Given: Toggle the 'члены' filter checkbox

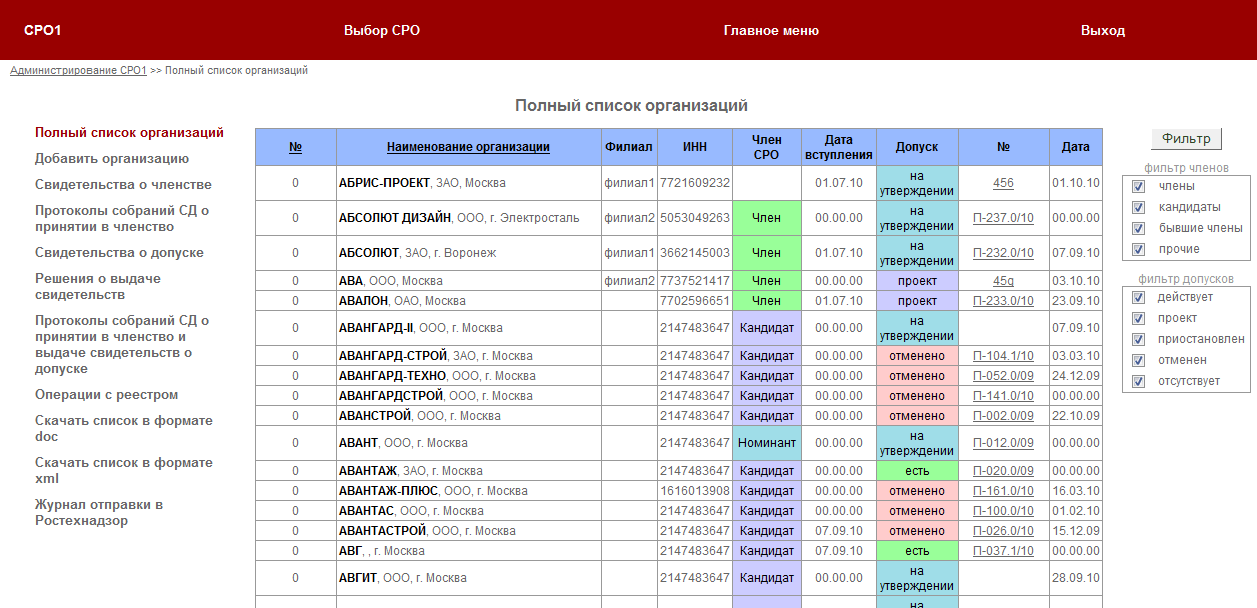Looking at the screenshot, I should click(x=1138, y=186).
